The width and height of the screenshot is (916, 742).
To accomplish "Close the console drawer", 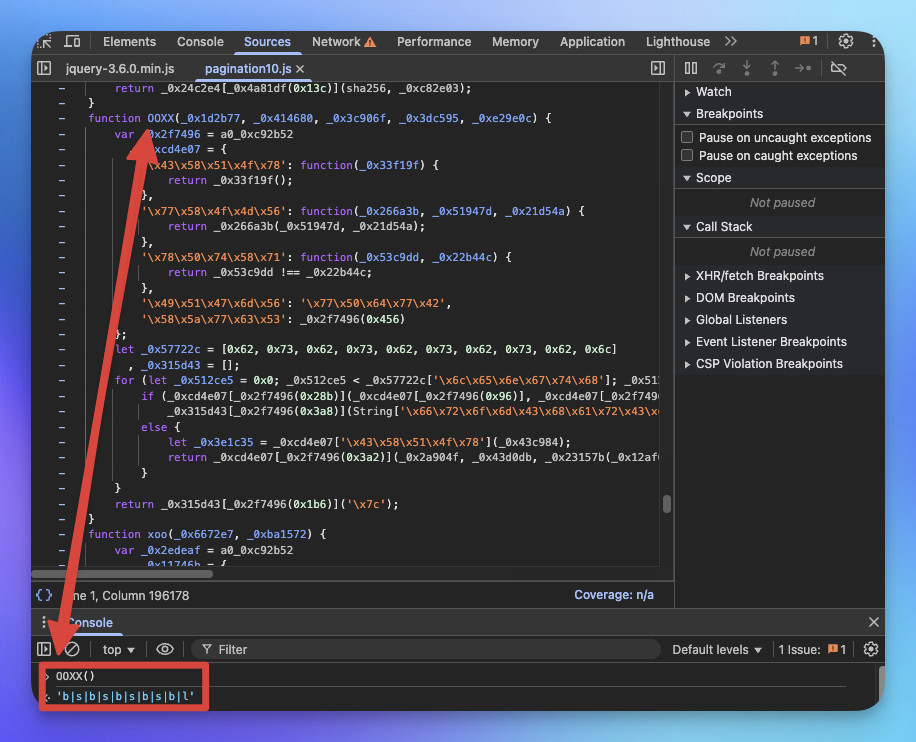I will pyautogui.click(x=873, y=622).
